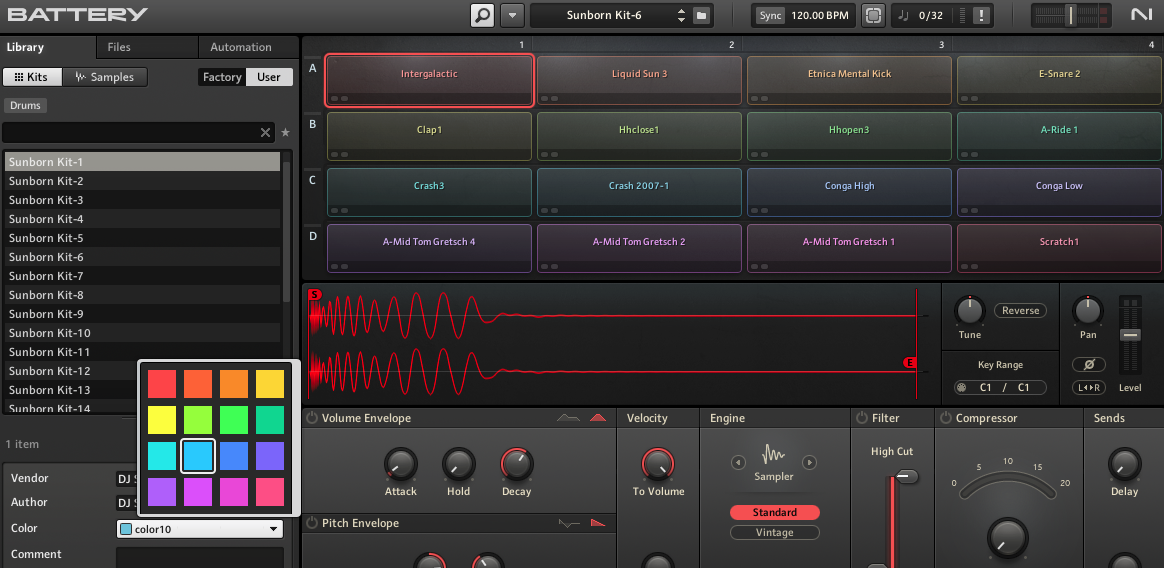Click the Key Range C1 / C1 field
Screen dimensions: 1164x568
point(1000,388)
